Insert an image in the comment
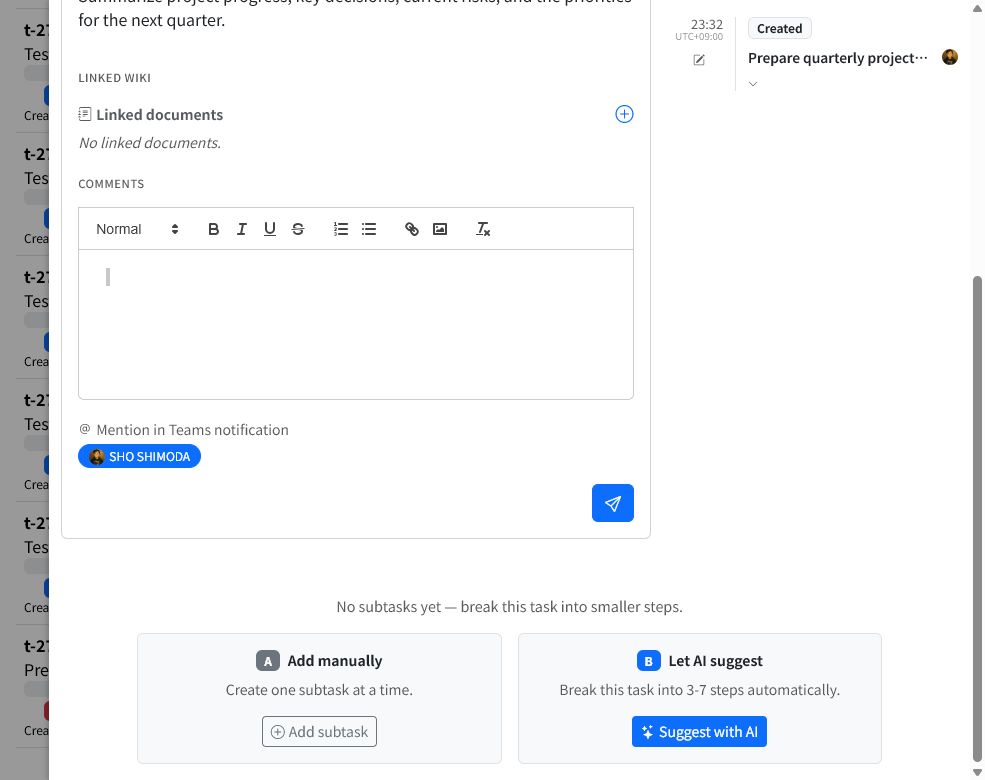Image resolution: width=985 pixels, height=780 pixels. pos(440,229)
